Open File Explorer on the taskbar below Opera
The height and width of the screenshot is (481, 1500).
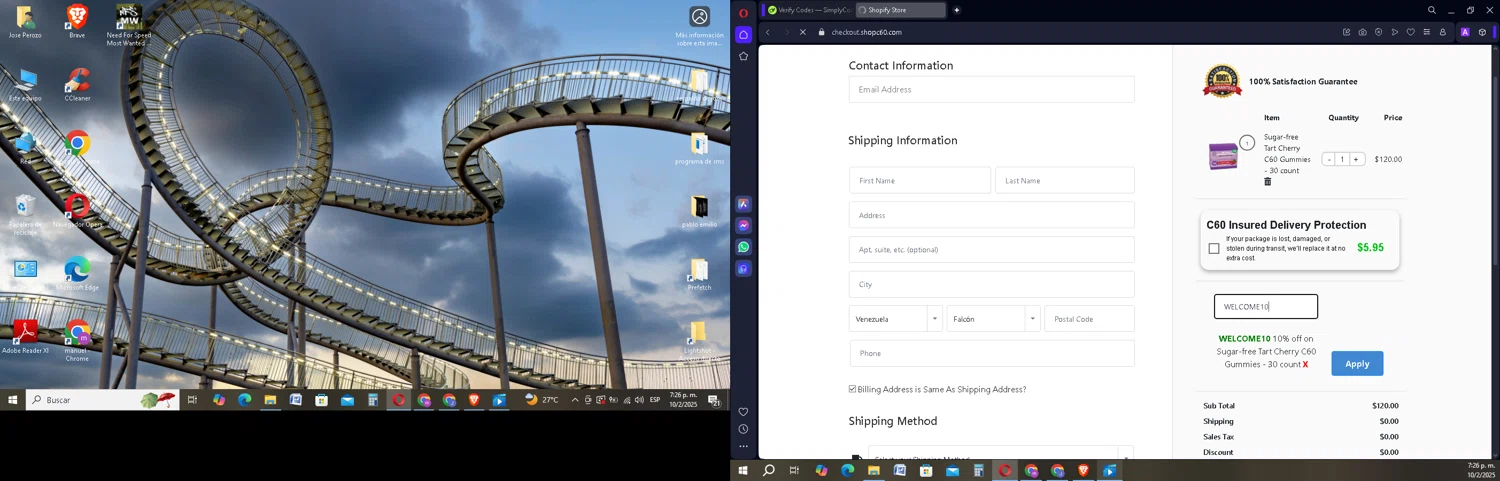[874, 470]
